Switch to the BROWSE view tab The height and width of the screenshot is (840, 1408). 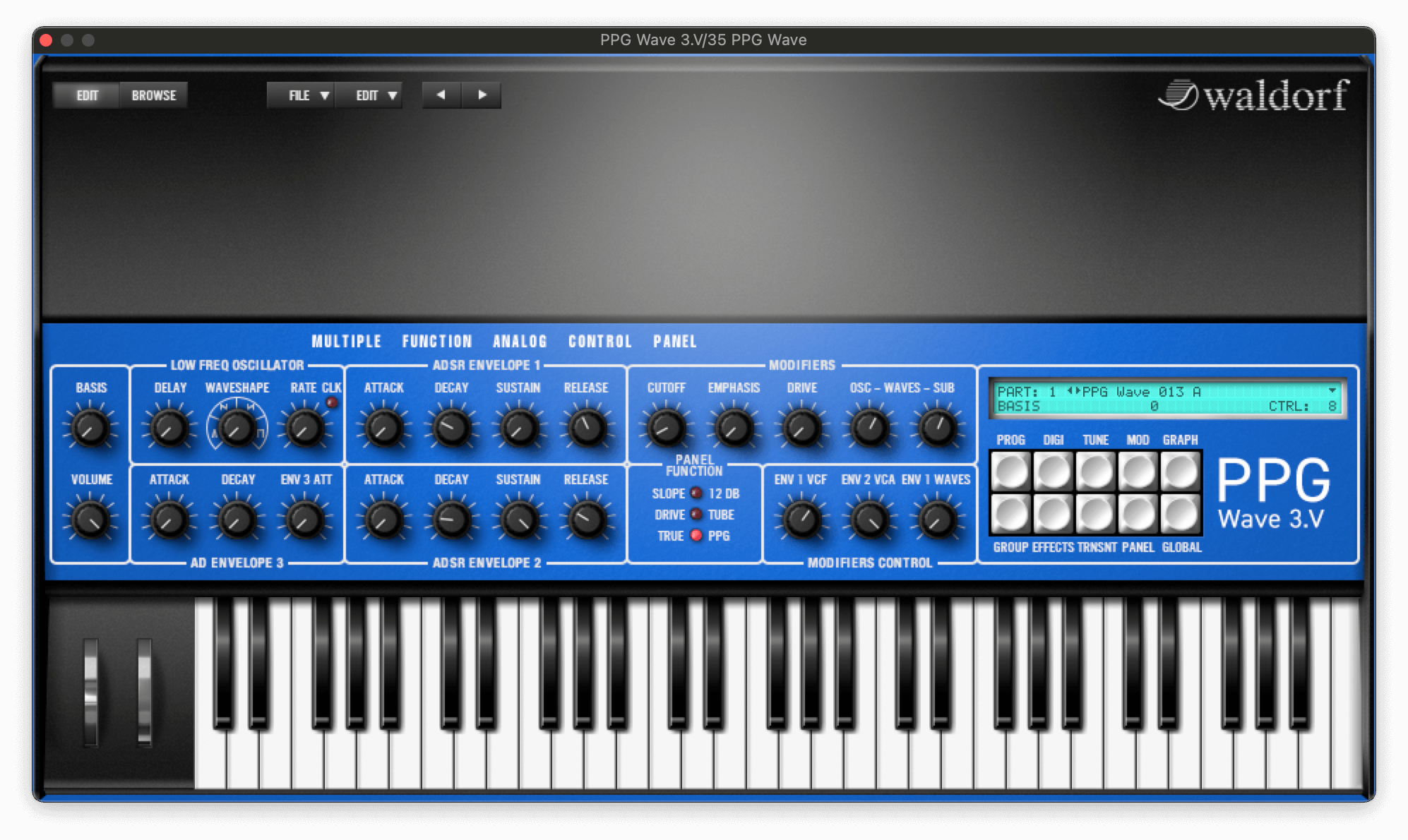pyautogui.click(x=154, y=95)
